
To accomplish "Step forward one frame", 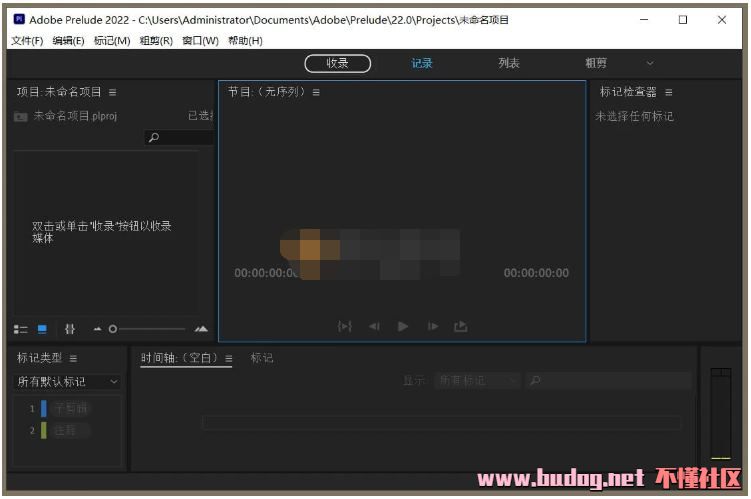I will [x=432, y=327].
